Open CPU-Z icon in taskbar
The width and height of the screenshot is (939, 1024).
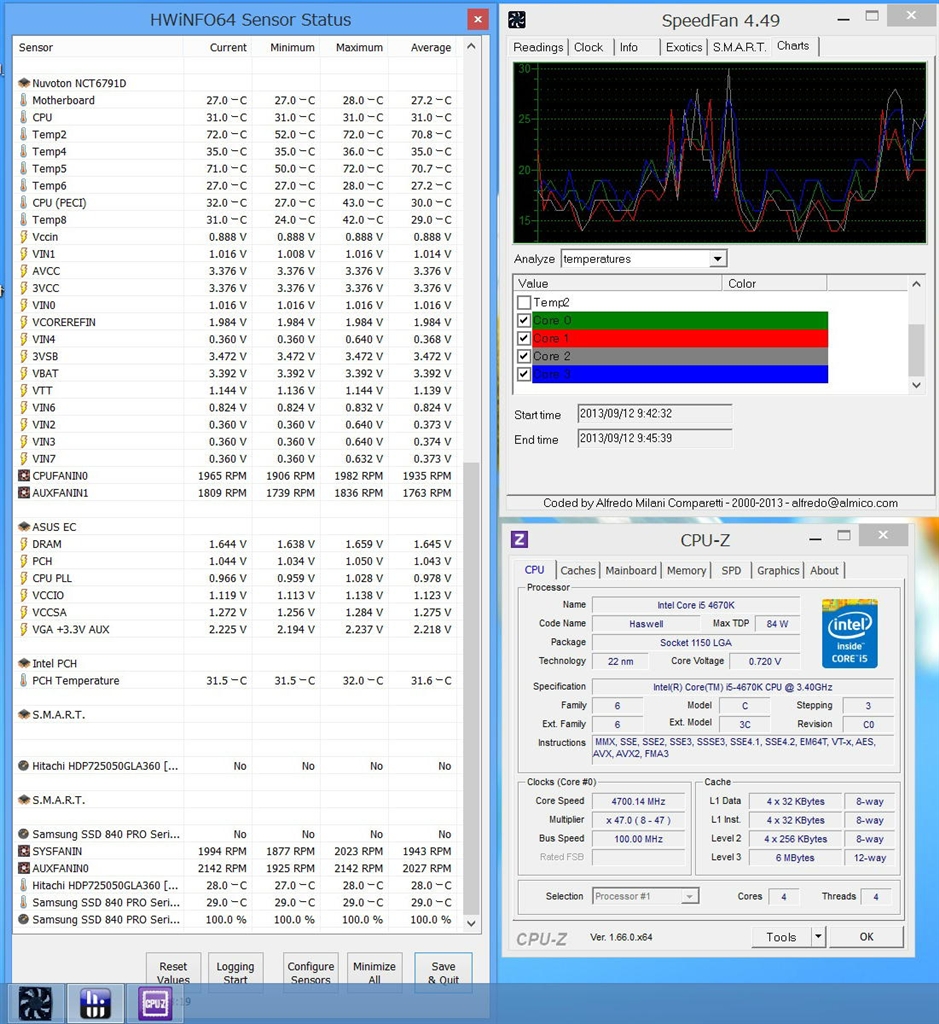click(x=155, y=1003)
